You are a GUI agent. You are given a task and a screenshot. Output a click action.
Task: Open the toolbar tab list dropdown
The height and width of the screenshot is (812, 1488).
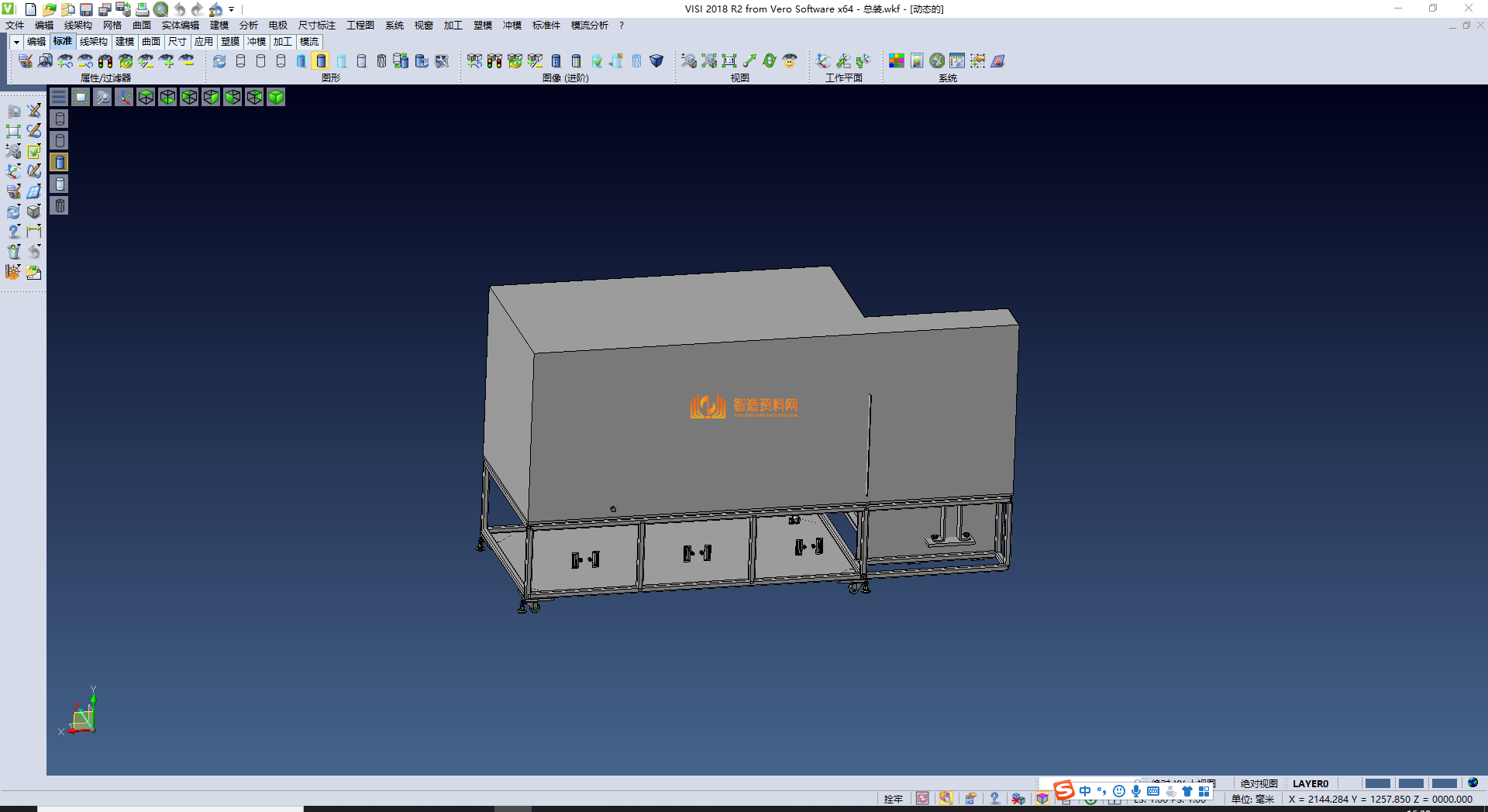click(x=16, y=42)
